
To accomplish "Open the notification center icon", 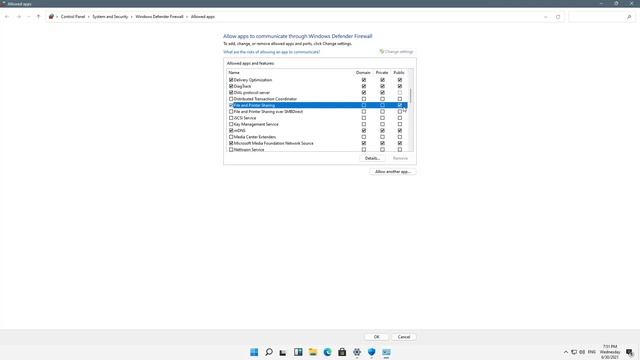I will [629, 352].
